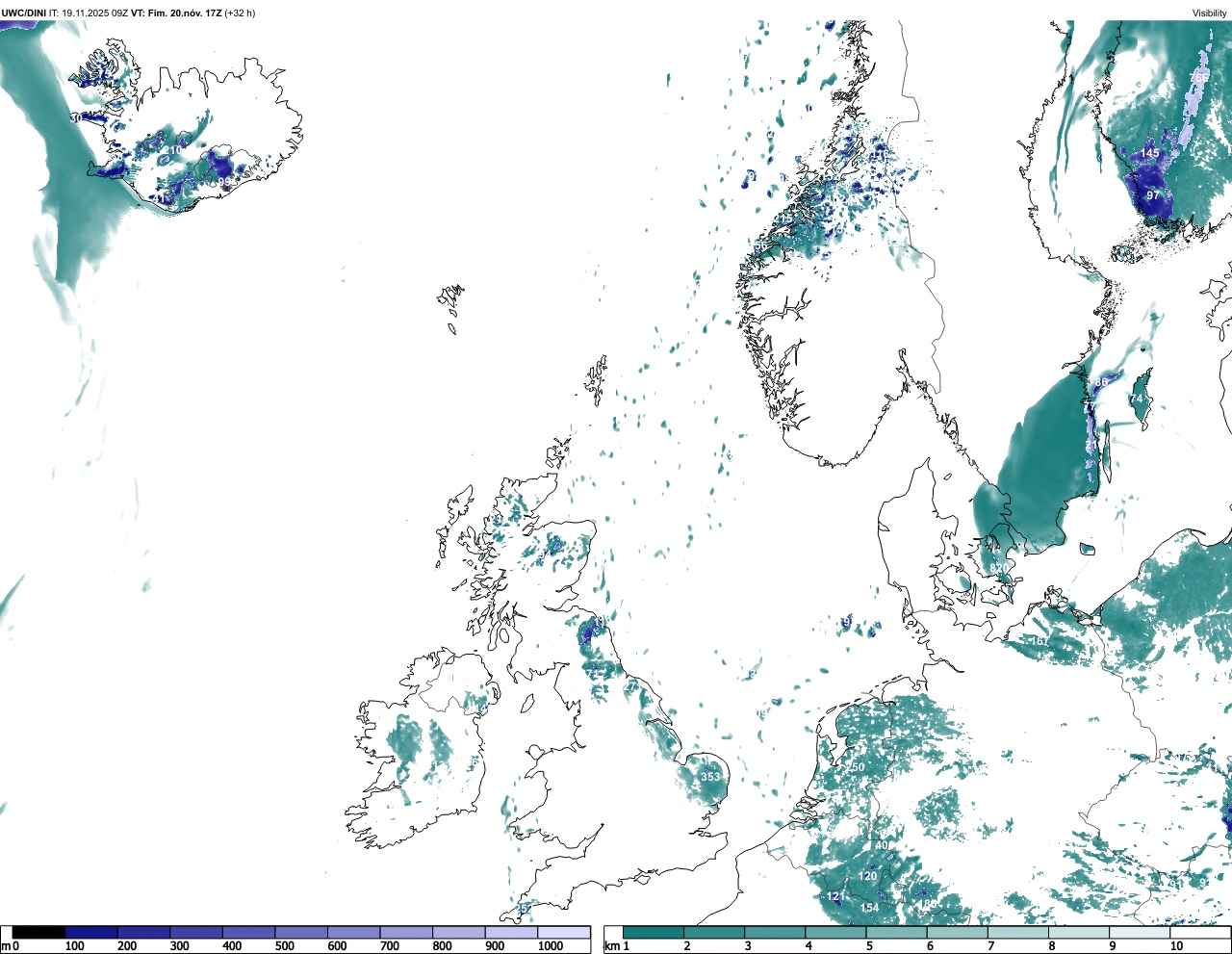Click the '97' value in southern Finland
This screenshot has width=1232, height=954.
click(1153, 195)
